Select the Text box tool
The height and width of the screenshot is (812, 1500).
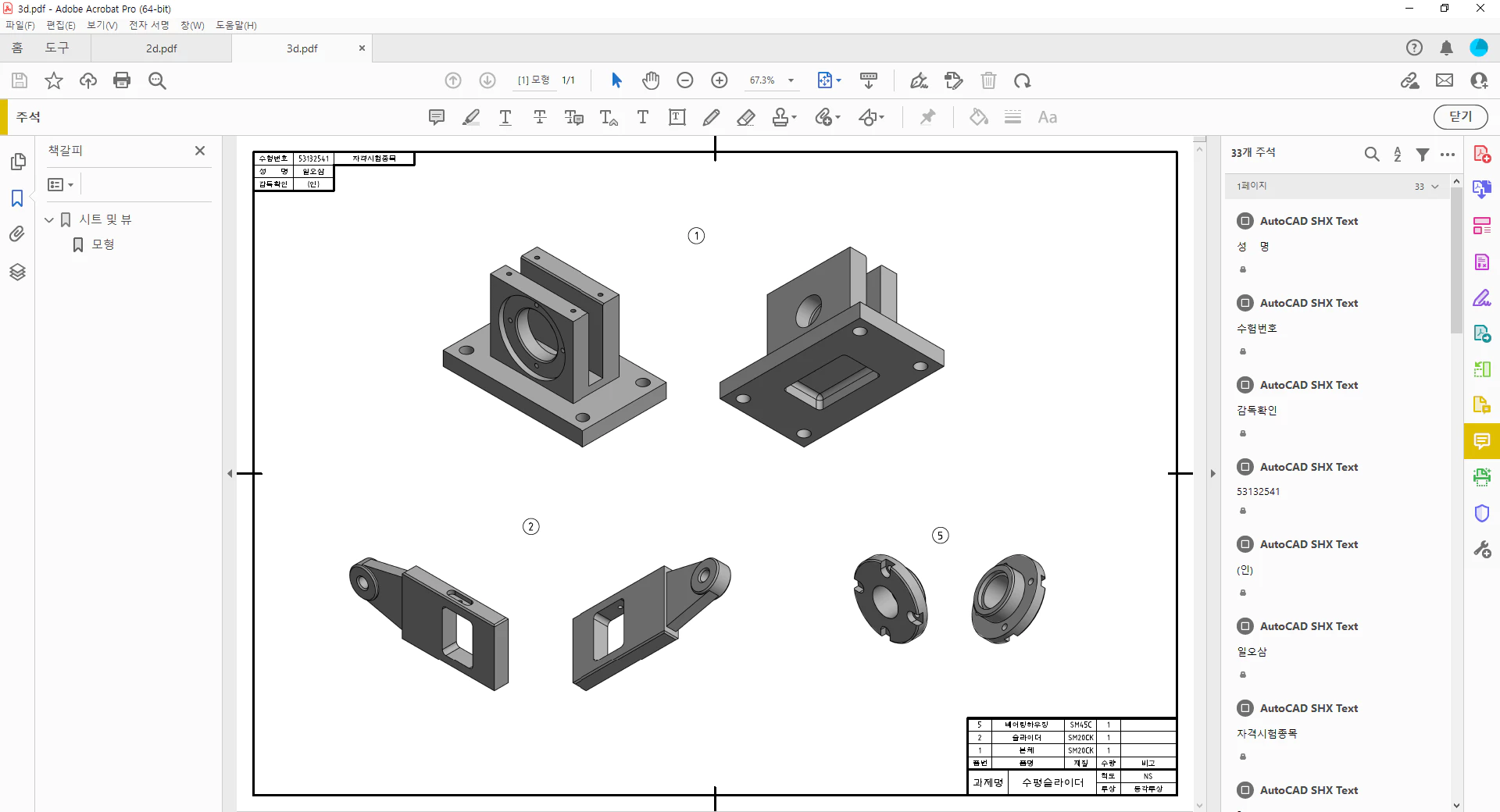pos(677,117)
